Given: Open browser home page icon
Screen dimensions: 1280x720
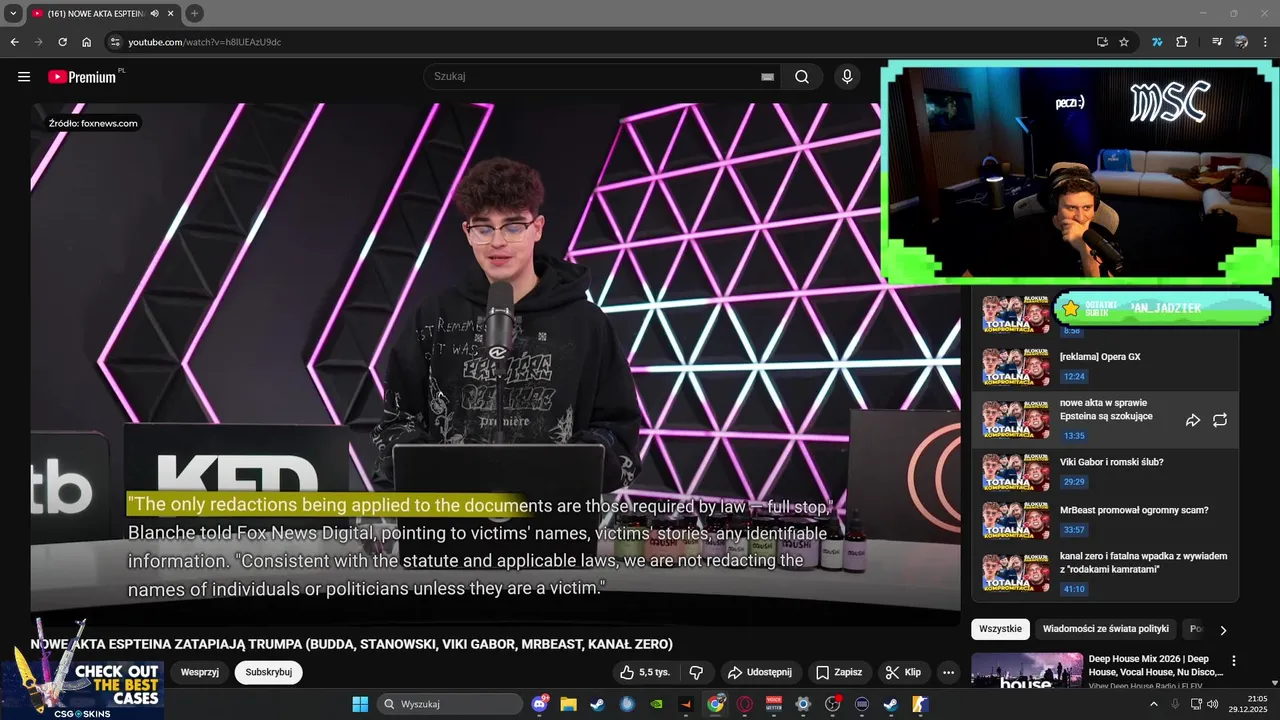Looking at the screenshot, I should point(87,42).
